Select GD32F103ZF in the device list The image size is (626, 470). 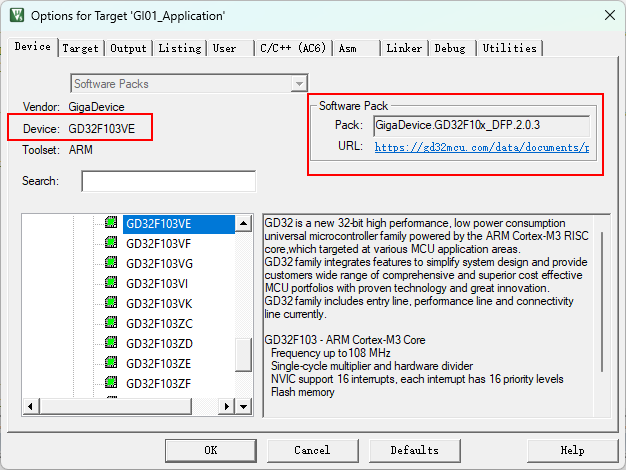coord(158,384)
